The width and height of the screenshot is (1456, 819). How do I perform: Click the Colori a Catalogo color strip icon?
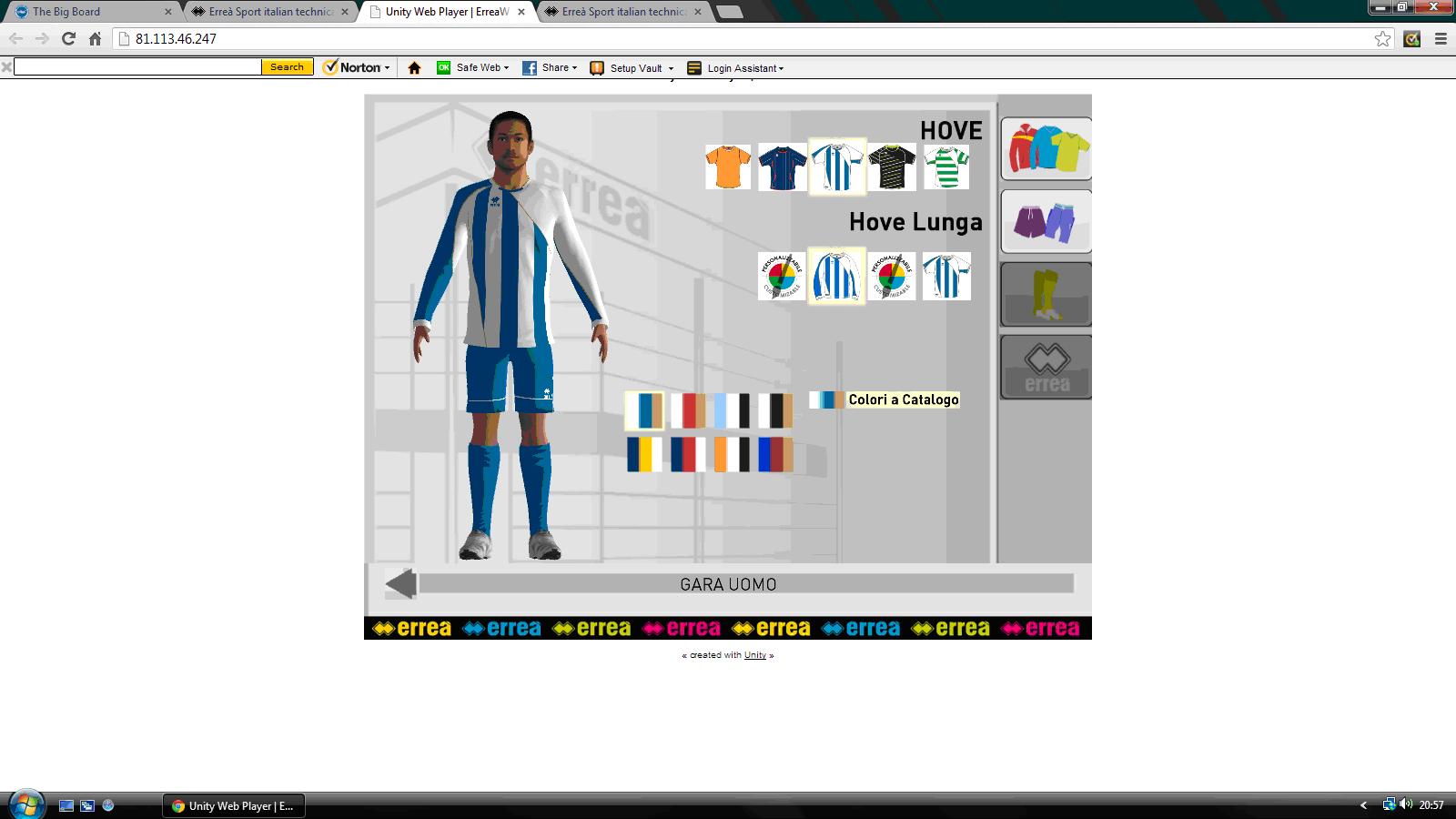tap(827, 399)
